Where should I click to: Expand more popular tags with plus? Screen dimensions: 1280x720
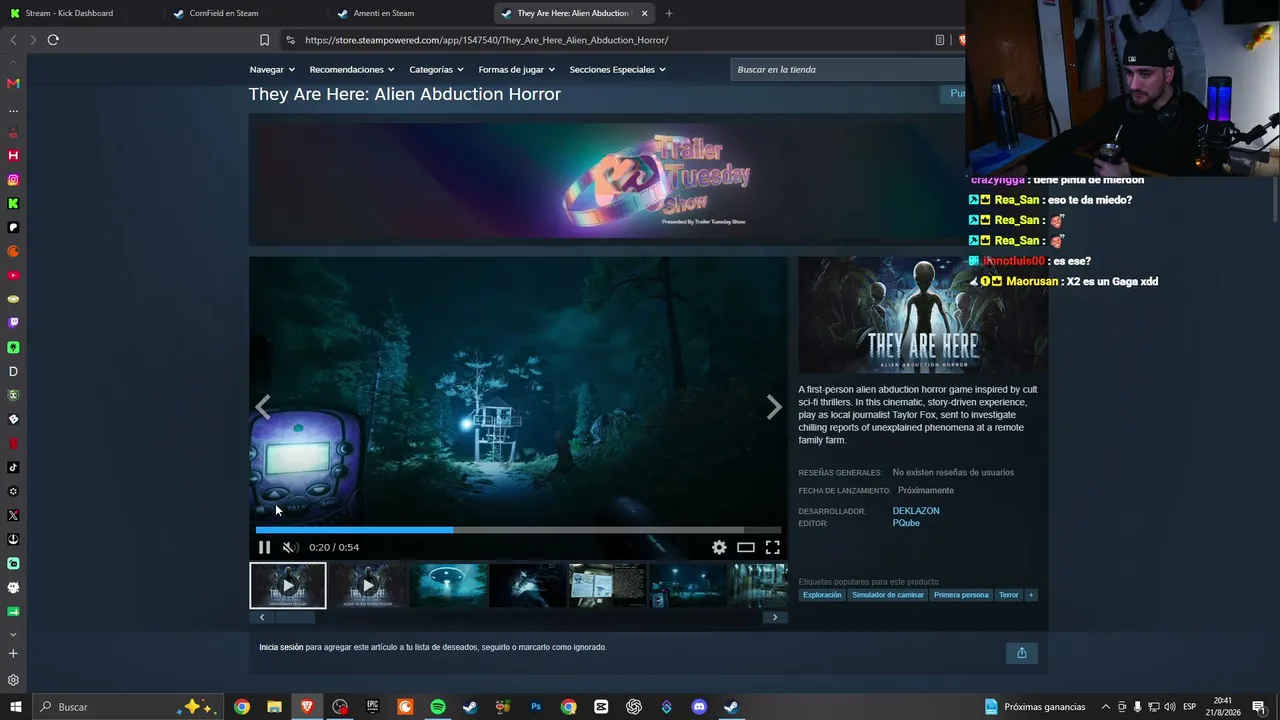click(1031, 595)
